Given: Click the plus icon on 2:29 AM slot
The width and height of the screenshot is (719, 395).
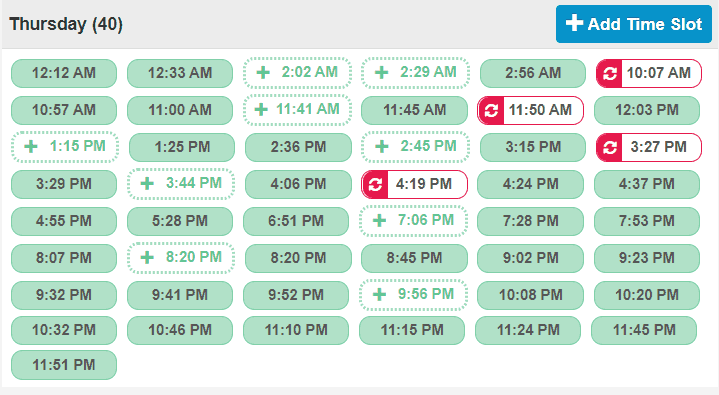Looking at the screenshot, I should click(x=382, y=72).
